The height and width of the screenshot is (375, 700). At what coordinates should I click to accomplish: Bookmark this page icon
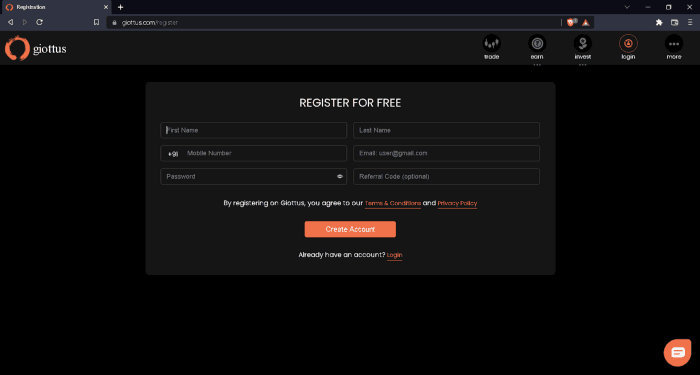coord(96,22)
